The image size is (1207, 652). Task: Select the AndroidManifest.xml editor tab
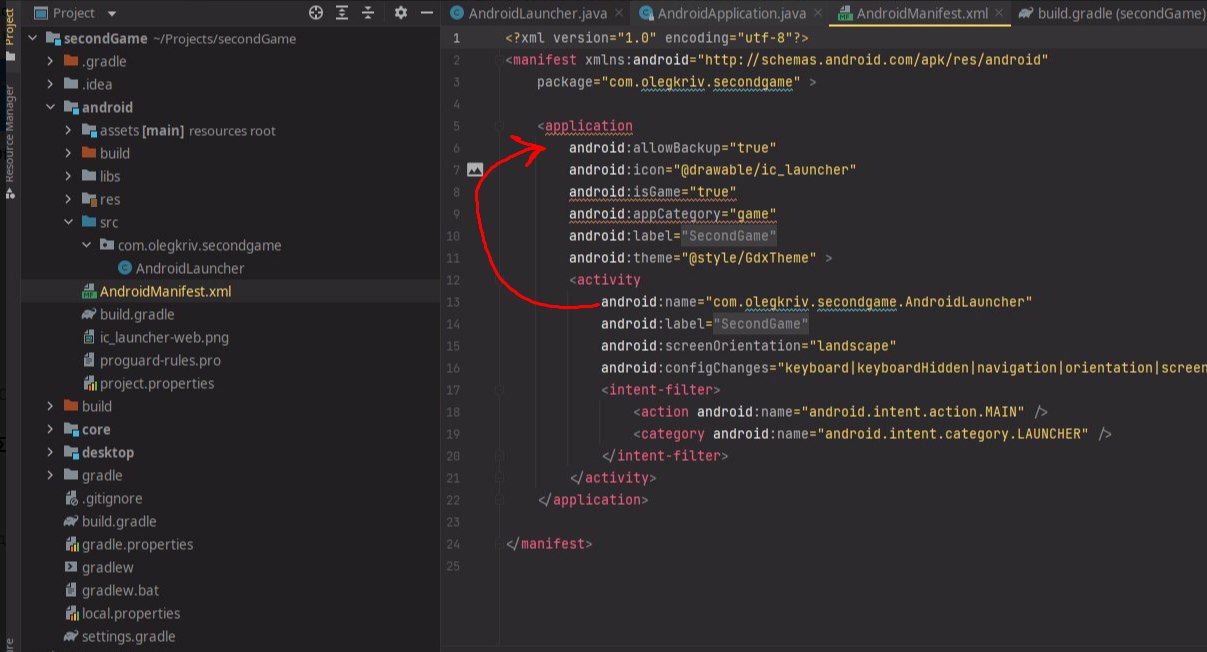coord(921,14)
